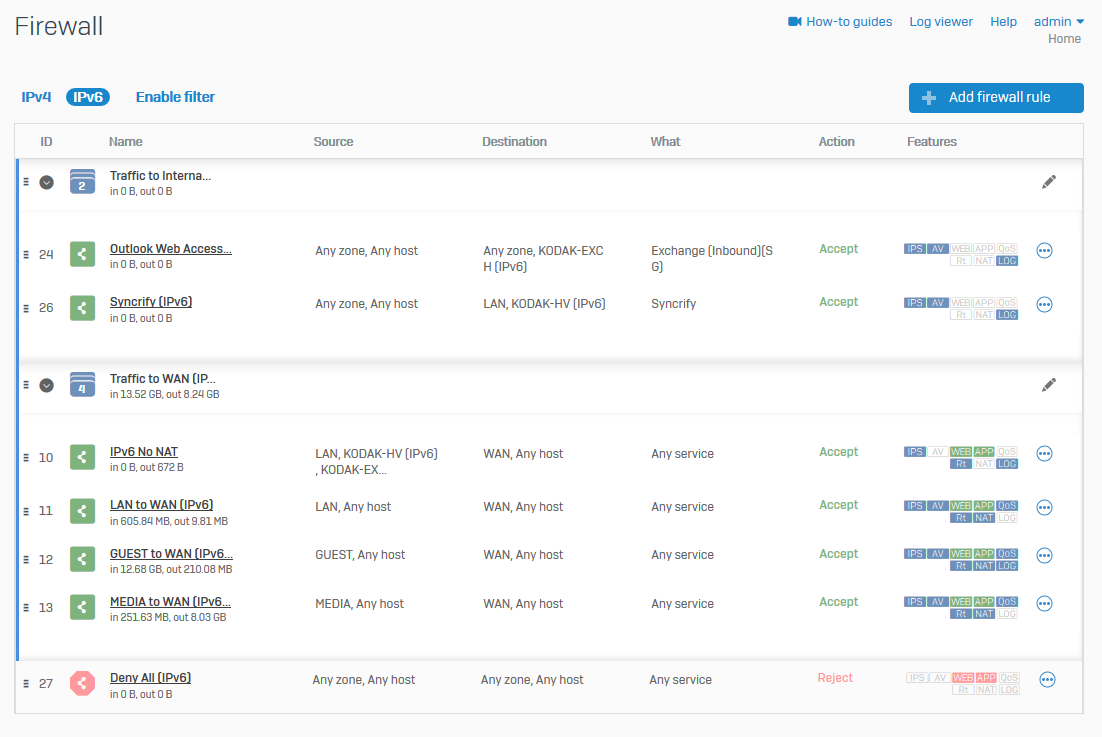The height and width of the screenshot is (737, 1102).
Task: Select the IPv6 tab
Action: click(88, 97)
